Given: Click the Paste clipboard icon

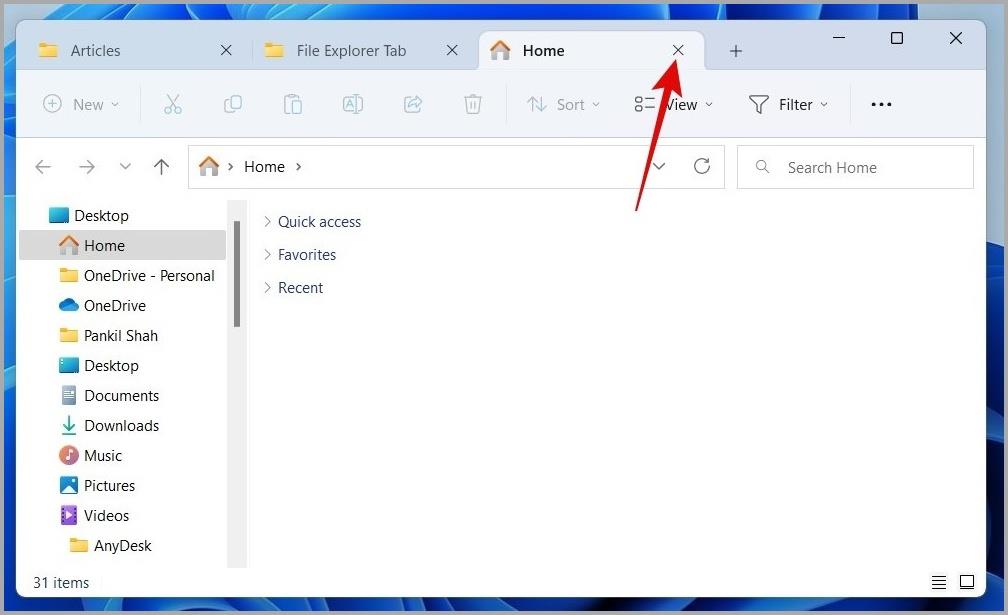Looking at the screenshot, I should pos(292,104).
